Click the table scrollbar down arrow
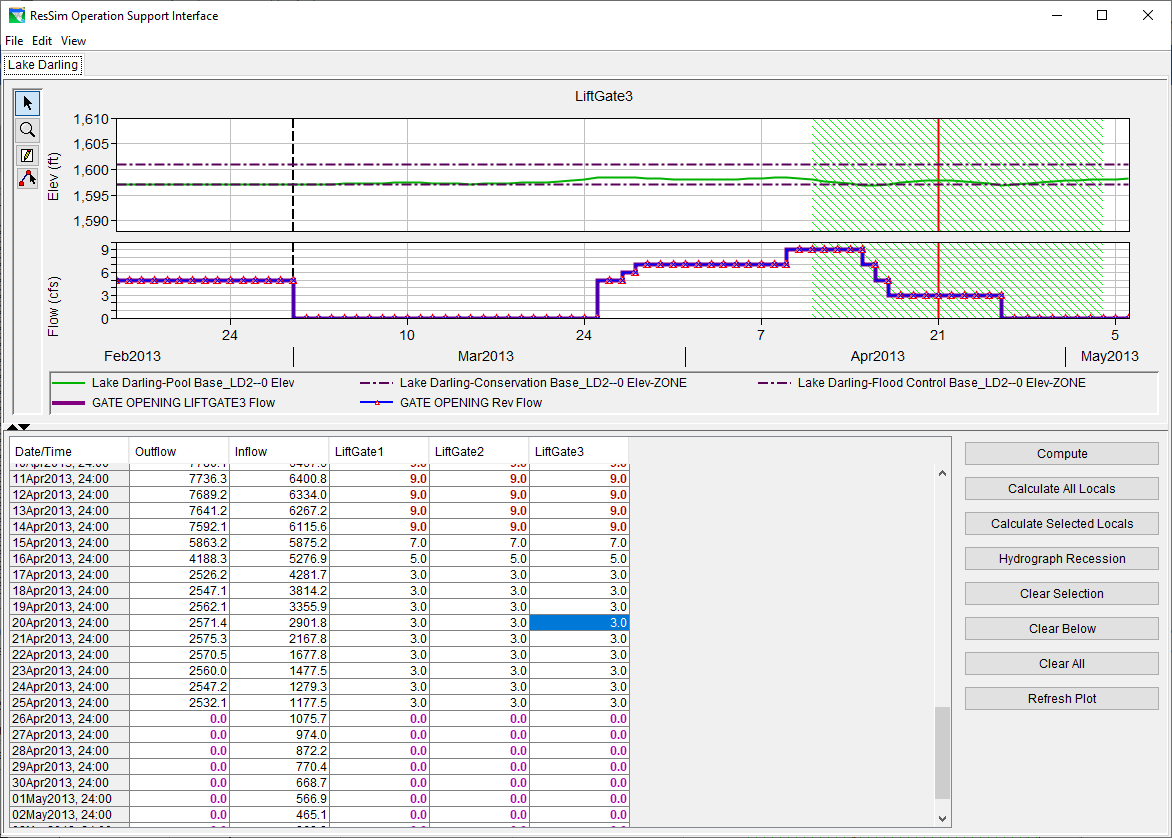Screen dimensions: 1172x838 pos(942,817)
